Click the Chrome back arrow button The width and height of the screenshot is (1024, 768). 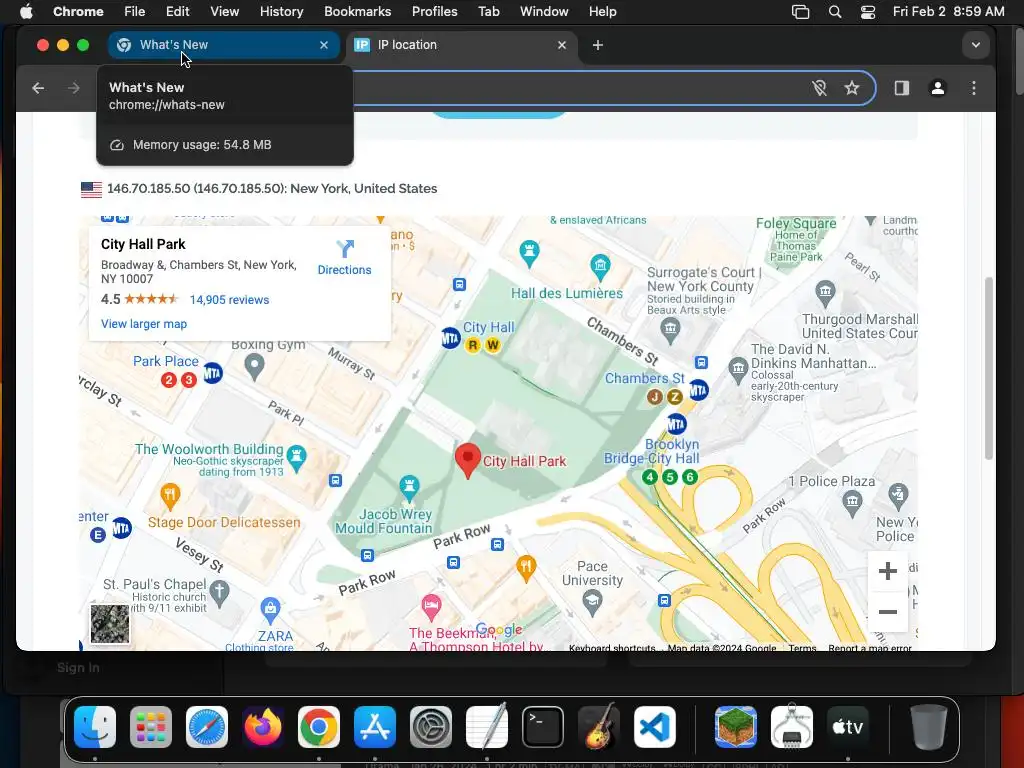tap(38, 88)
